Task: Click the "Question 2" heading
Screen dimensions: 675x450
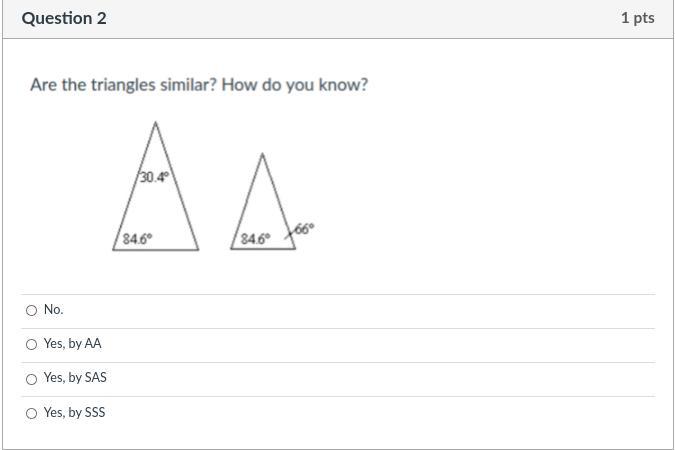Action: (x=64, y=18)
